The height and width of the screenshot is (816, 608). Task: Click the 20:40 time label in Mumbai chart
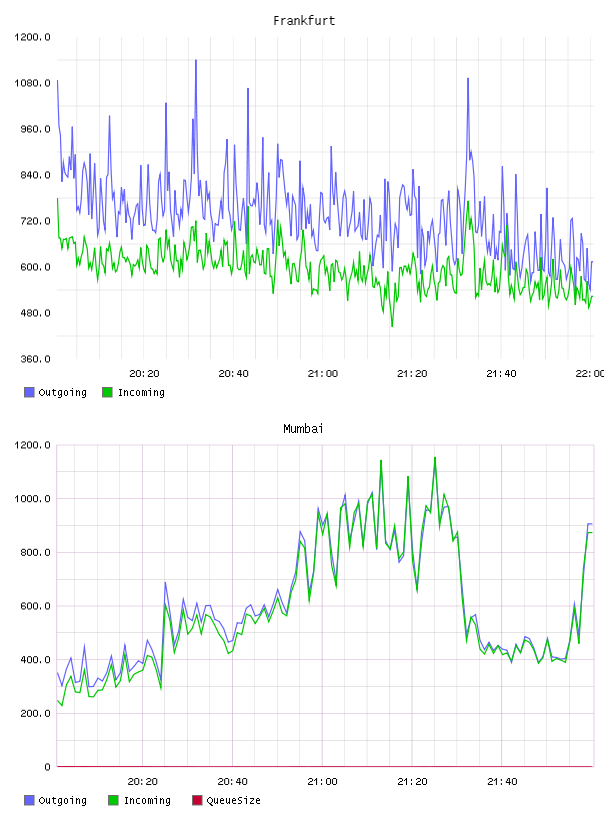233,782
